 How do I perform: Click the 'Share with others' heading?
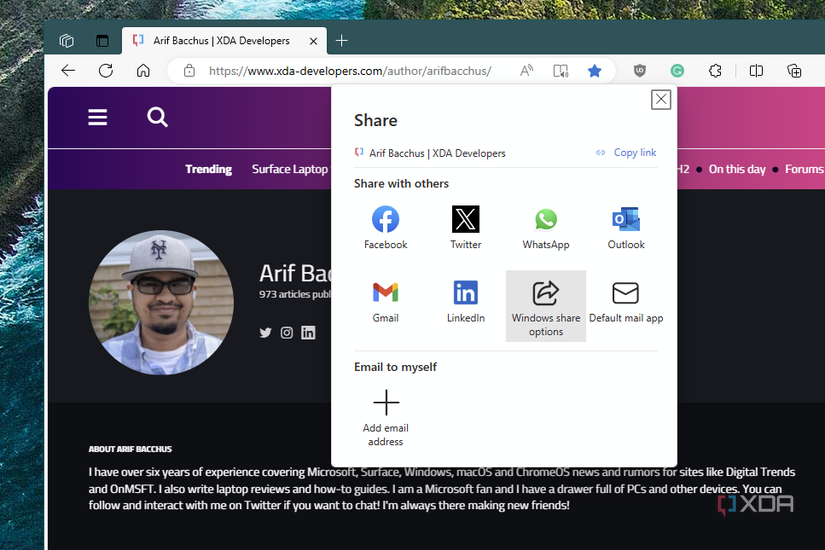[x=401, y=184]
